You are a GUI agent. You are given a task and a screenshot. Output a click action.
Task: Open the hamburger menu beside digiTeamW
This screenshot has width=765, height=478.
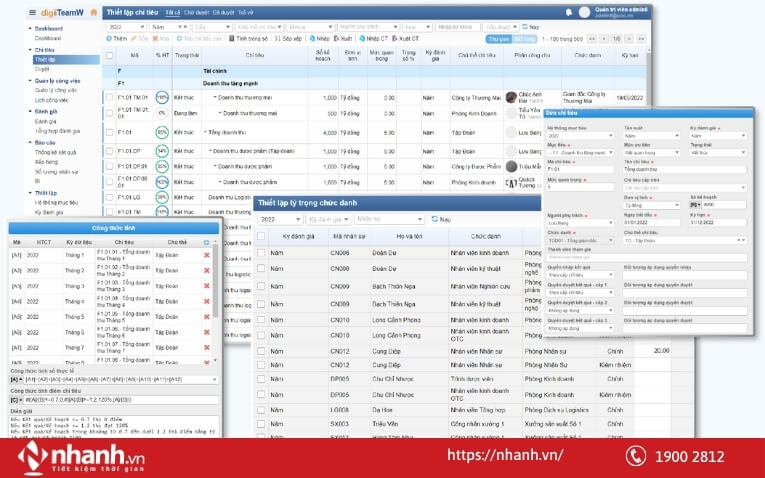[33, 13]
